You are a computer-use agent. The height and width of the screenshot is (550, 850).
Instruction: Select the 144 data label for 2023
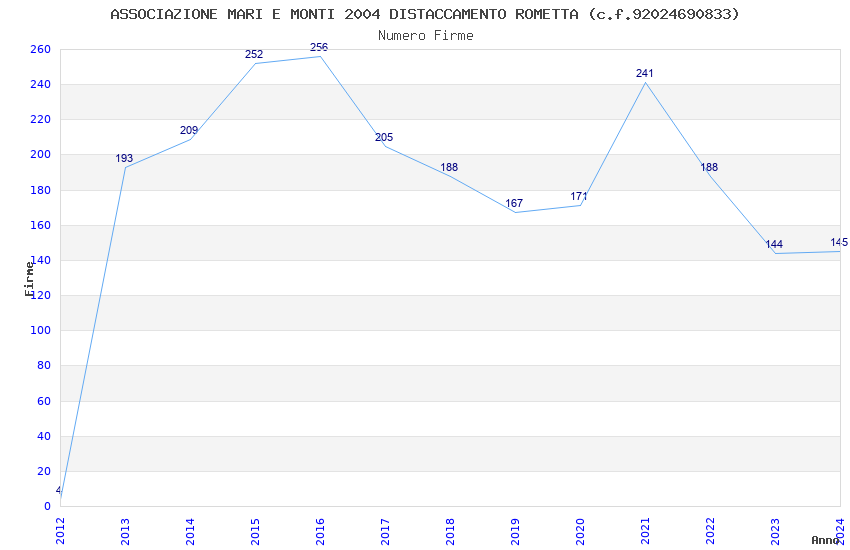pyautogui.click(x=774, y=244)
